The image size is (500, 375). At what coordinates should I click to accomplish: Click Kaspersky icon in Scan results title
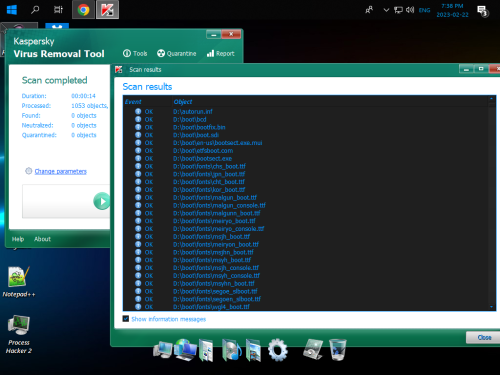tap(119, 69)
